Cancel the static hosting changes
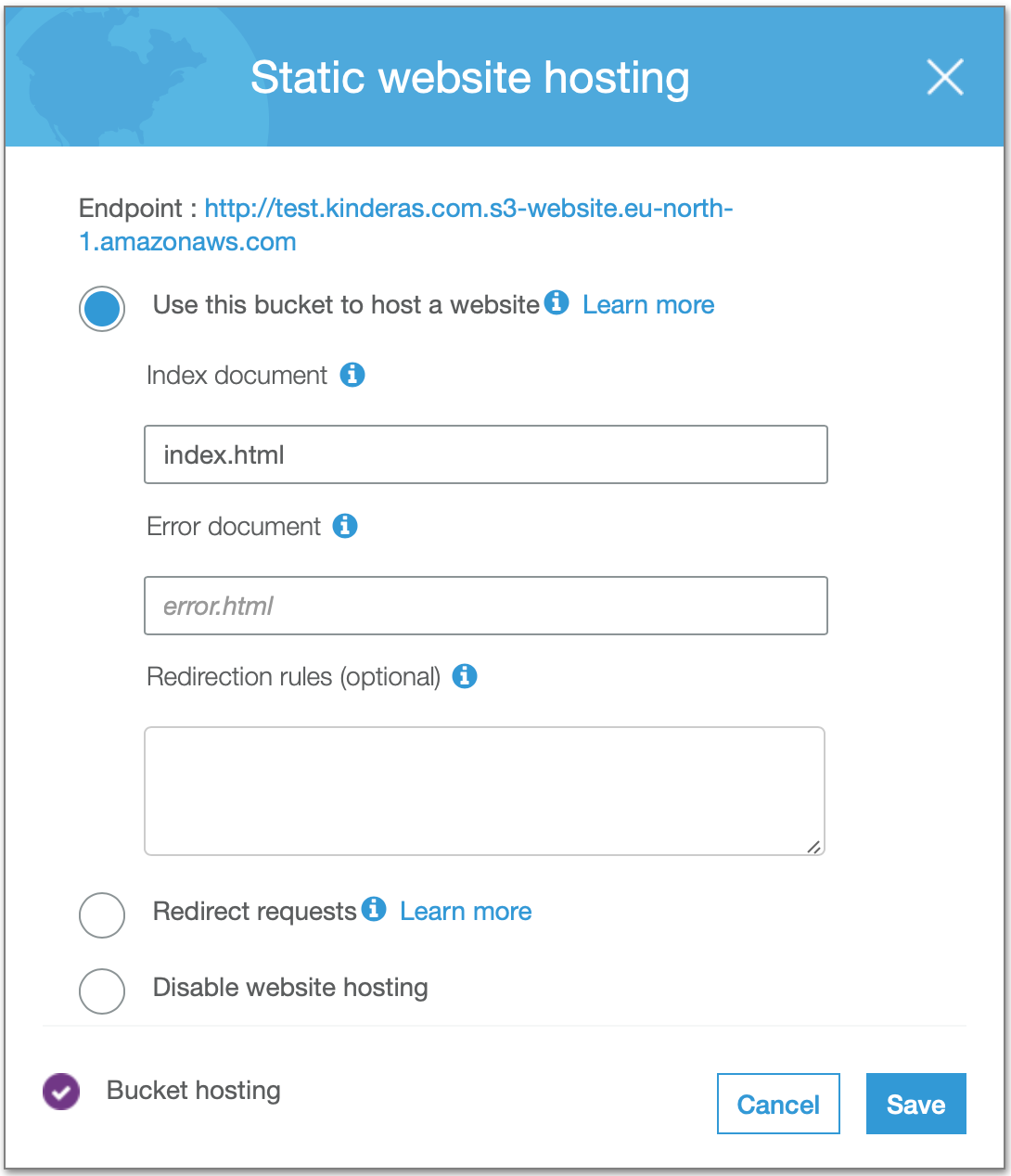Screen dimensions: 1011x1176 point(778,1104)
